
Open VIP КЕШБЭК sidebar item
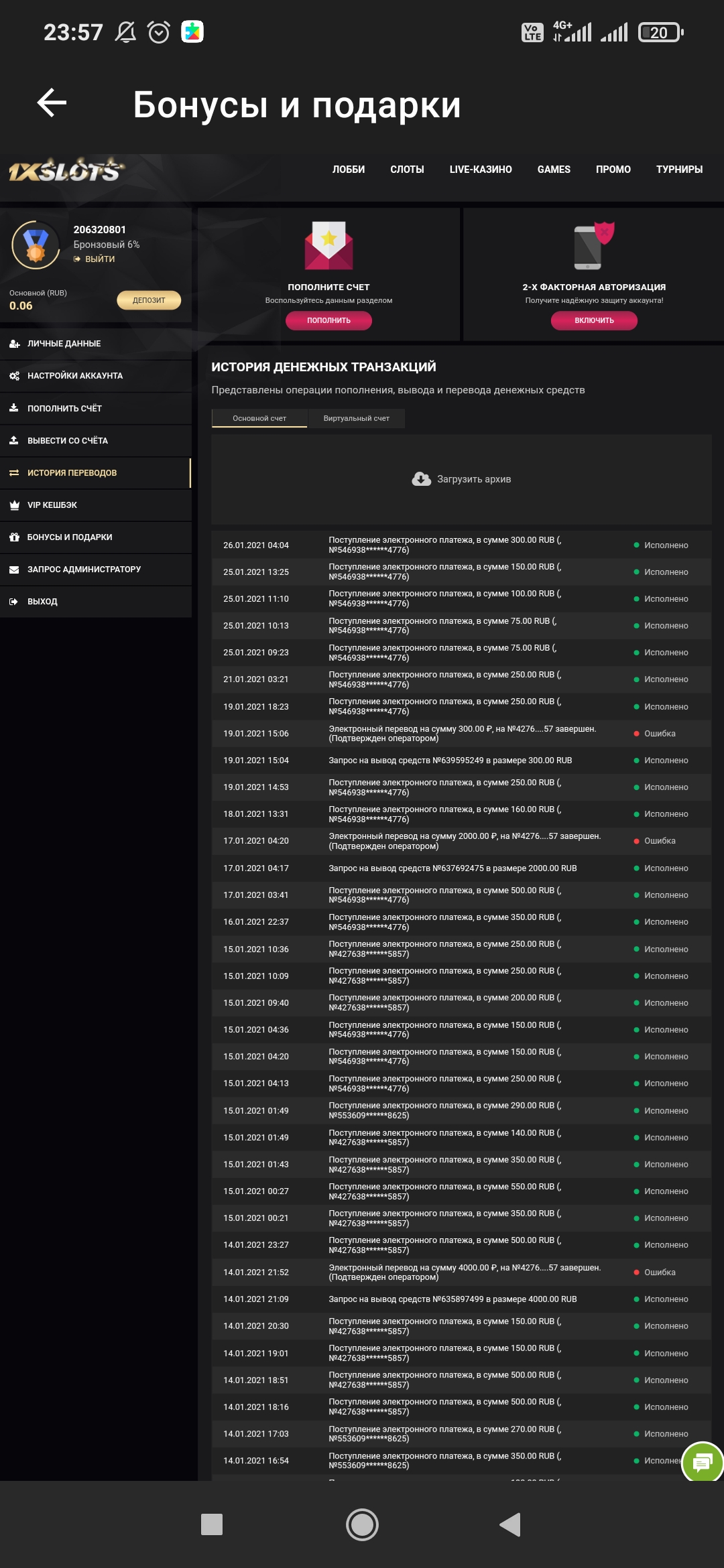52,505
